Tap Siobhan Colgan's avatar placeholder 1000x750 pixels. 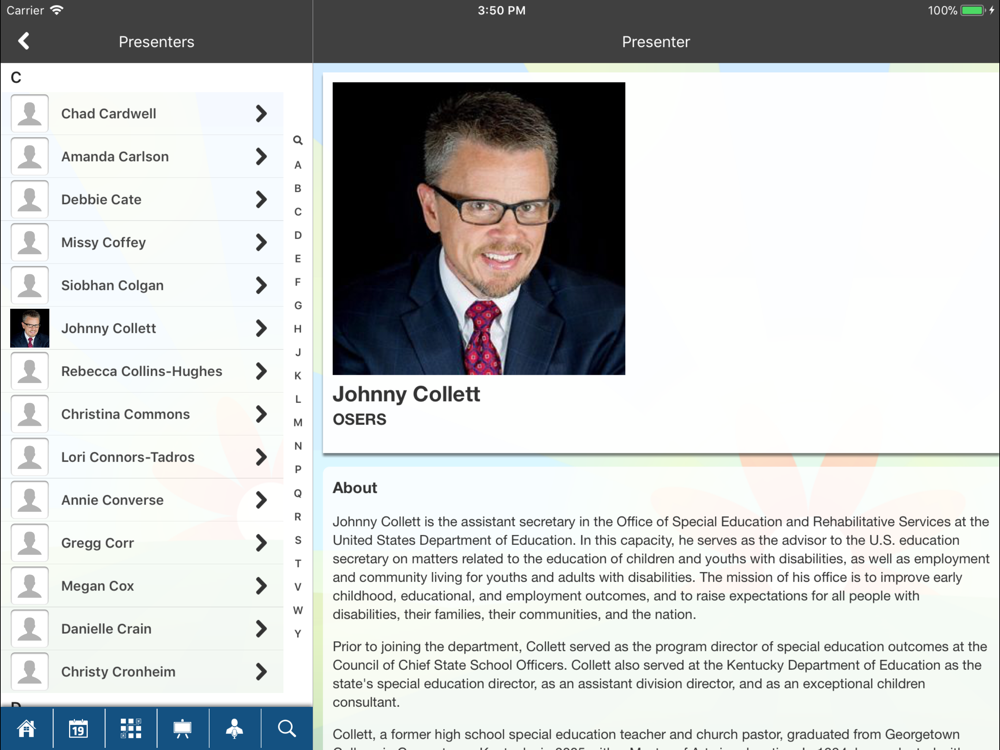coord(29,285)
